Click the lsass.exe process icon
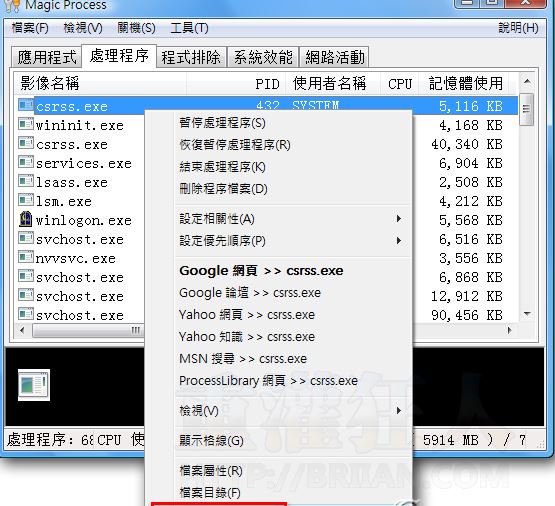Screen dimensions: 555x506 25,181
